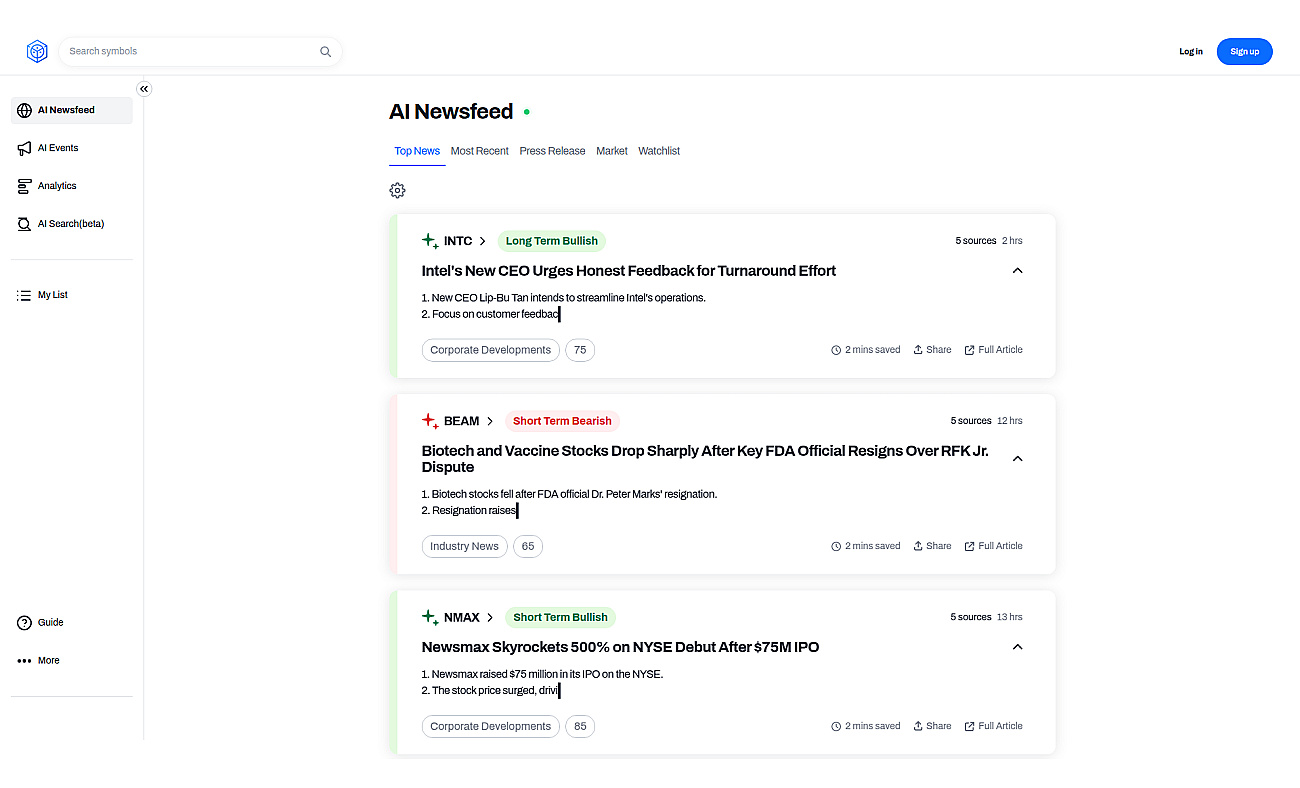Click the Sign up button
This screenshot has width=1300, height=788.
point(1245,52)
